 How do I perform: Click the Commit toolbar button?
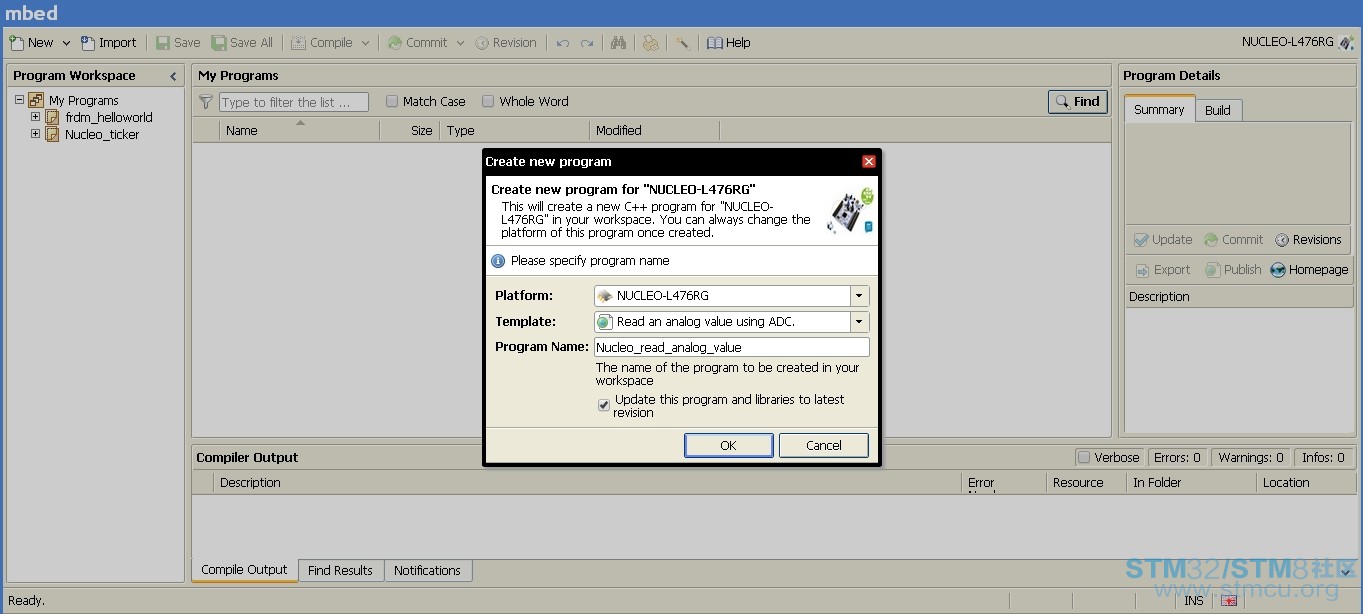[417, 43]
